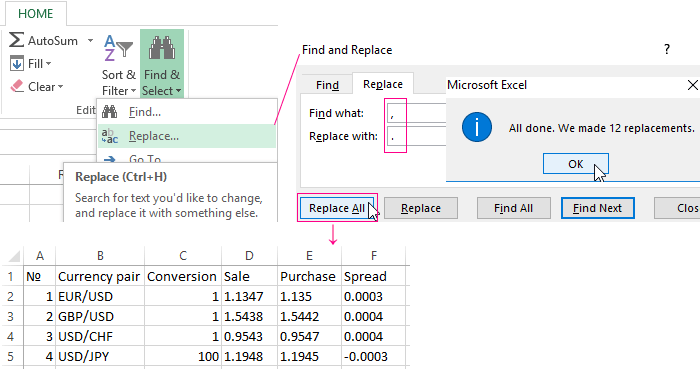Click the Replace button
Screen dimensions: 700x369
pos(421,208)
